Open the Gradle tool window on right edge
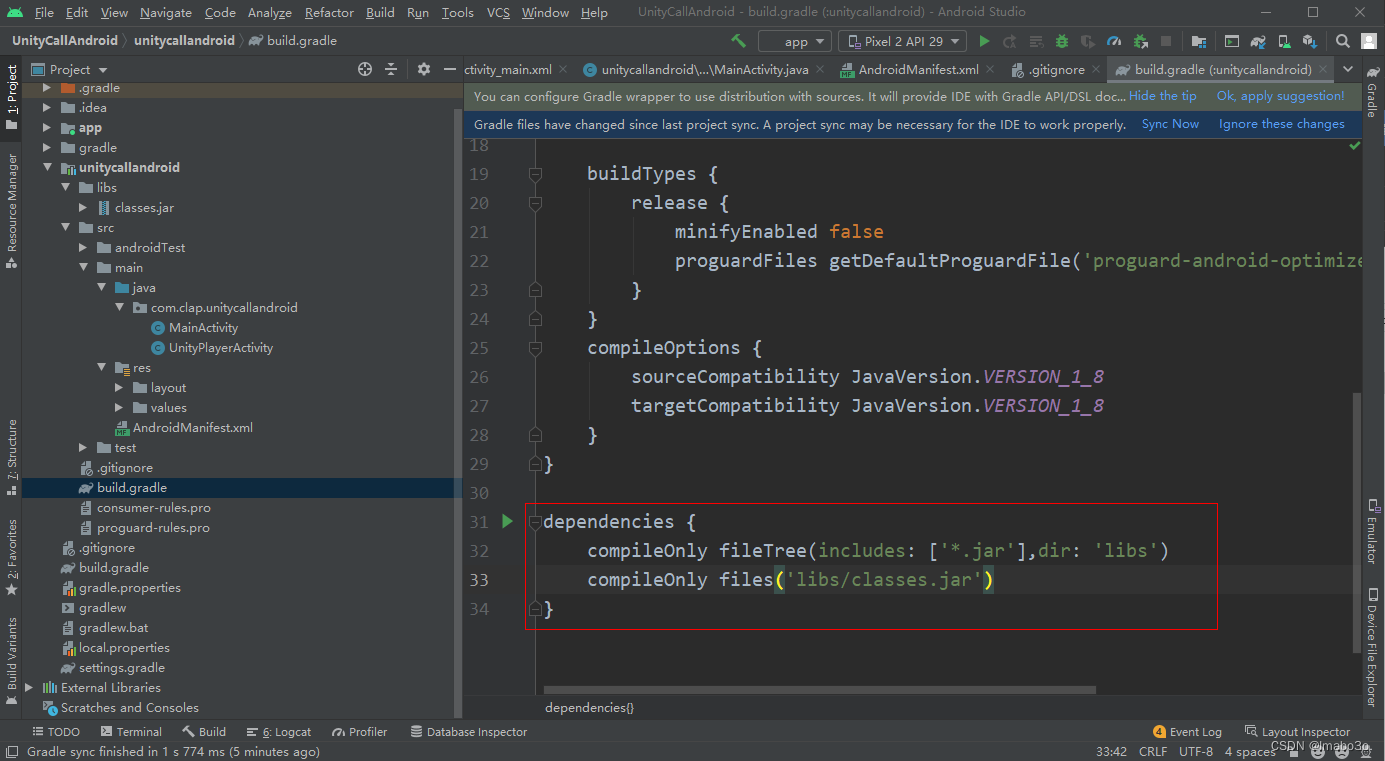Viewport: 1385px width, 761px height. (x=1372, y=92)
